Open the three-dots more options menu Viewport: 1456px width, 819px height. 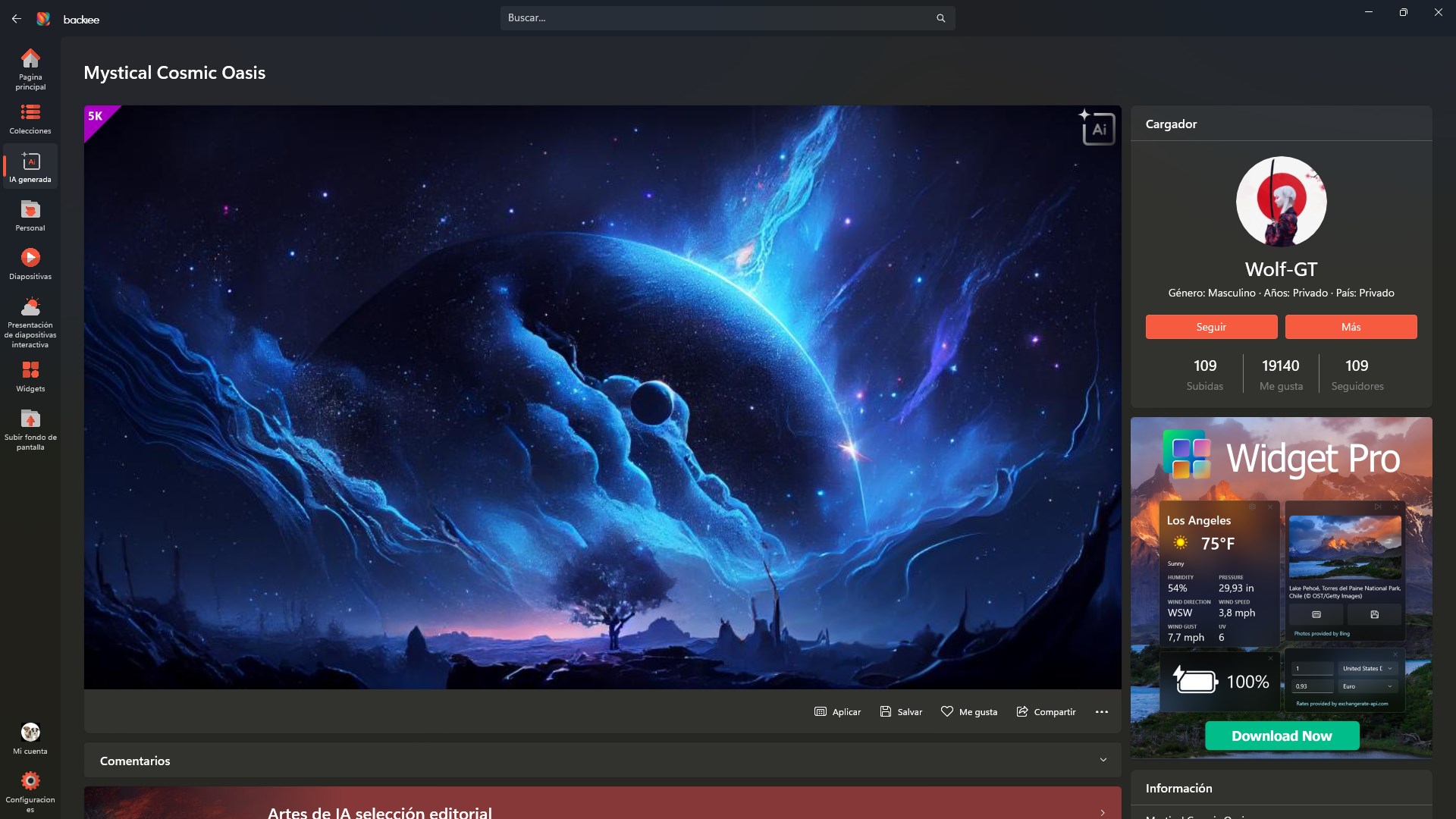coord(1101,712)
